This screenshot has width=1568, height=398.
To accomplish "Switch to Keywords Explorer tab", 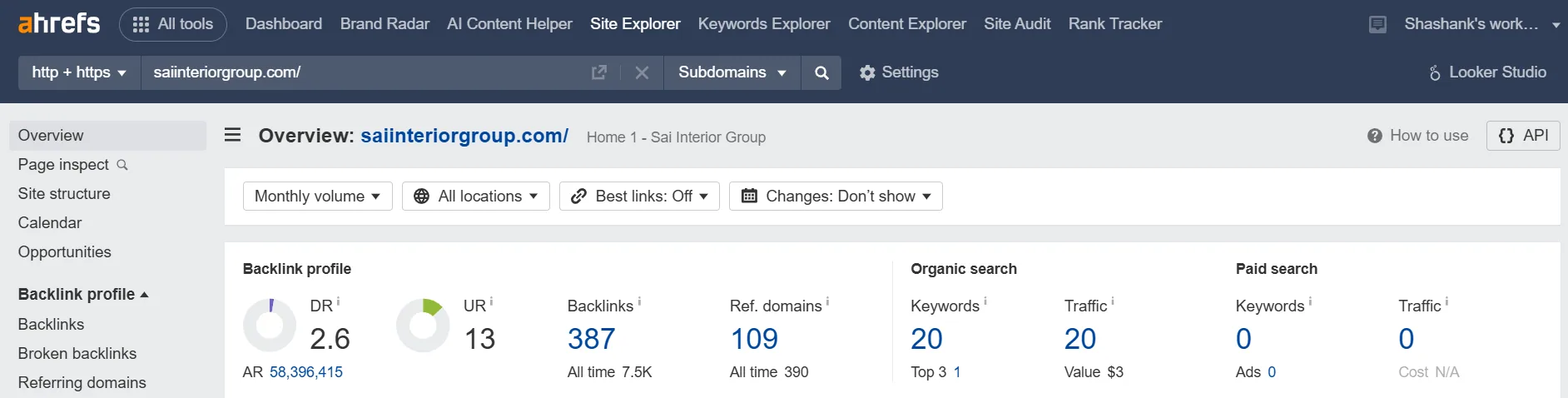I will click(764, 24).
